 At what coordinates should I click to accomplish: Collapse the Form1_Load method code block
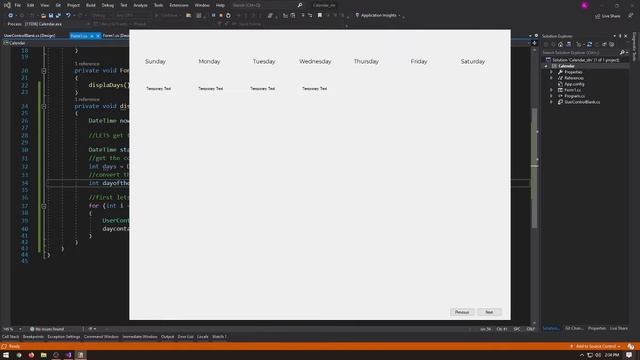(x=44, y=71)
